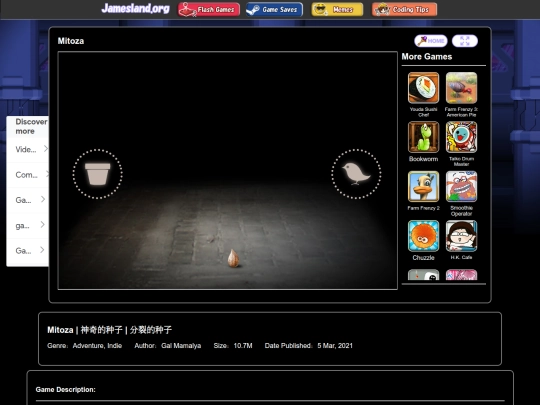The height and width of the screenshot is (405, 540).
Task: Click the '10.7M' size value
Action: (243, 345)
